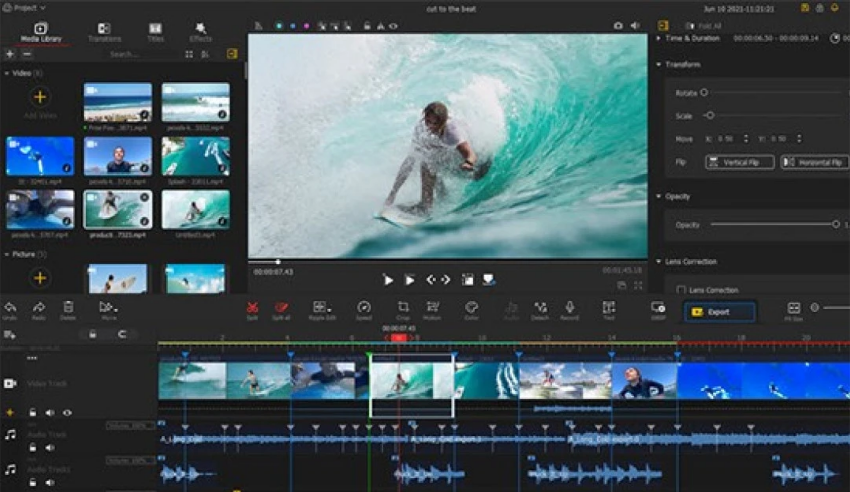
Task: Click the Record microphone icon
Action: tap(569, 308)
